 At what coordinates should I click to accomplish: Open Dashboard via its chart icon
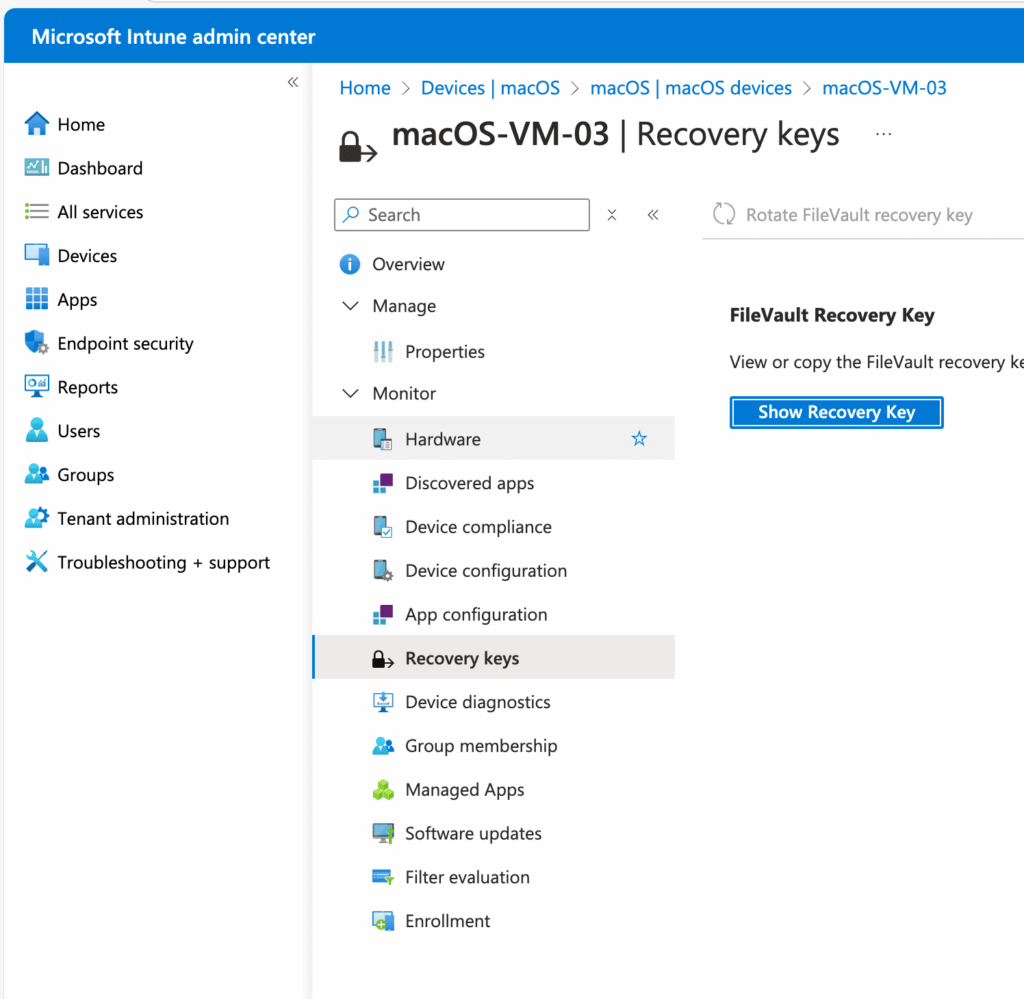tap(37, 168)
